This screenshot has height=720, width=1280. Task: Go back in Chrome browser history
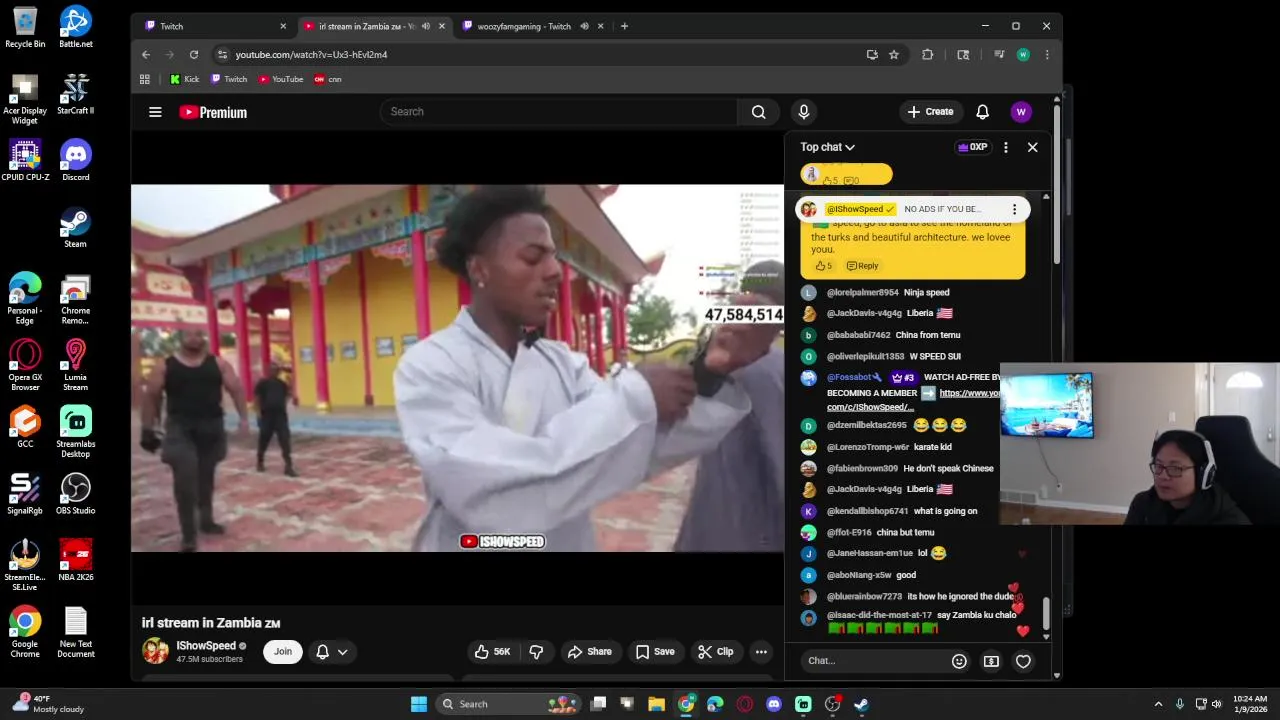[146, 55]
